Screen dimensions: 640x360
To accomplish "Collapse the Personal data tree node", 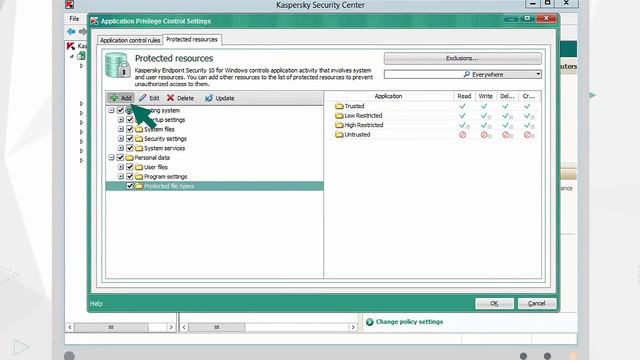I will pyautogui.click(x=111, y=158).
